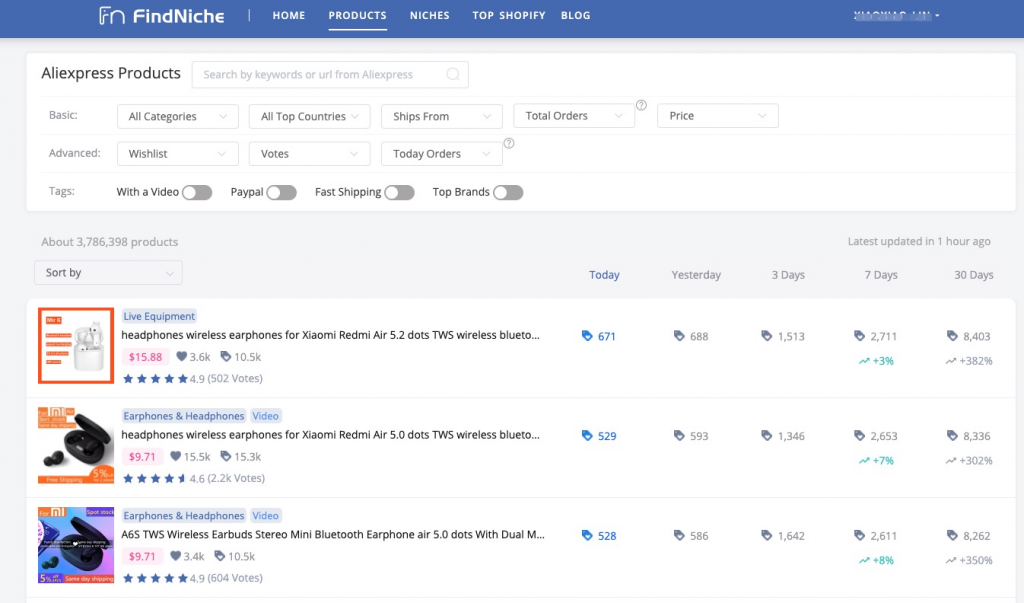
Task: Click the Live Equipment category tag
Action: tap(159, 316)
